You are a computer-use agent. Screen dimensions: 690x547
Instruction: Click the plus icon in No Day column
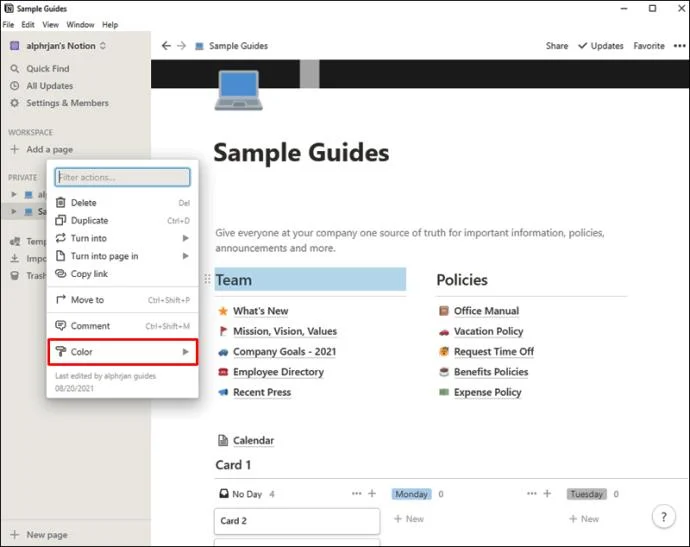pyautogui.click(x=372, y=493)
